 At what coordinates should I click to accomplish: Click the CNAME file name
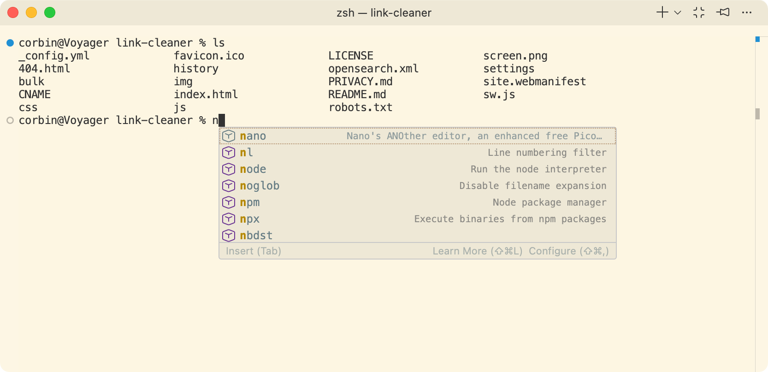click(x=34, y=94)
